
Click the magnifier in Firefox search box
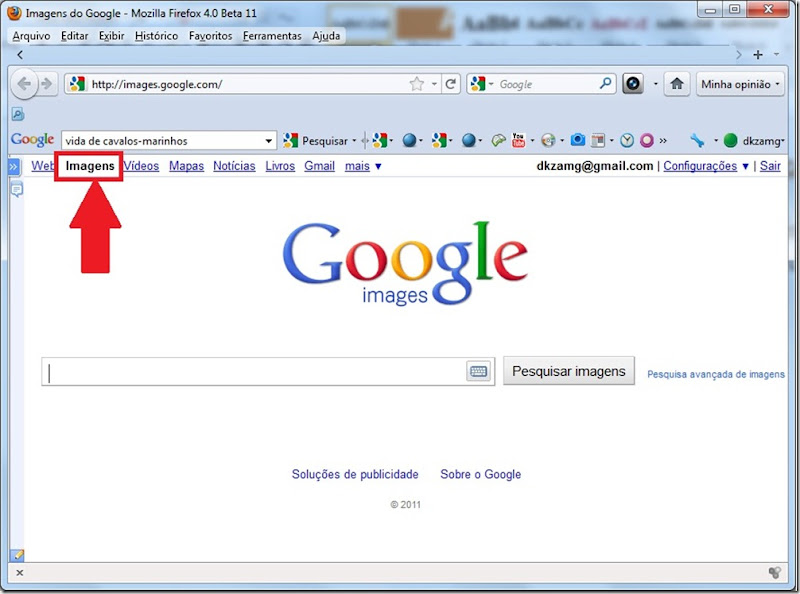coord(605,84)
